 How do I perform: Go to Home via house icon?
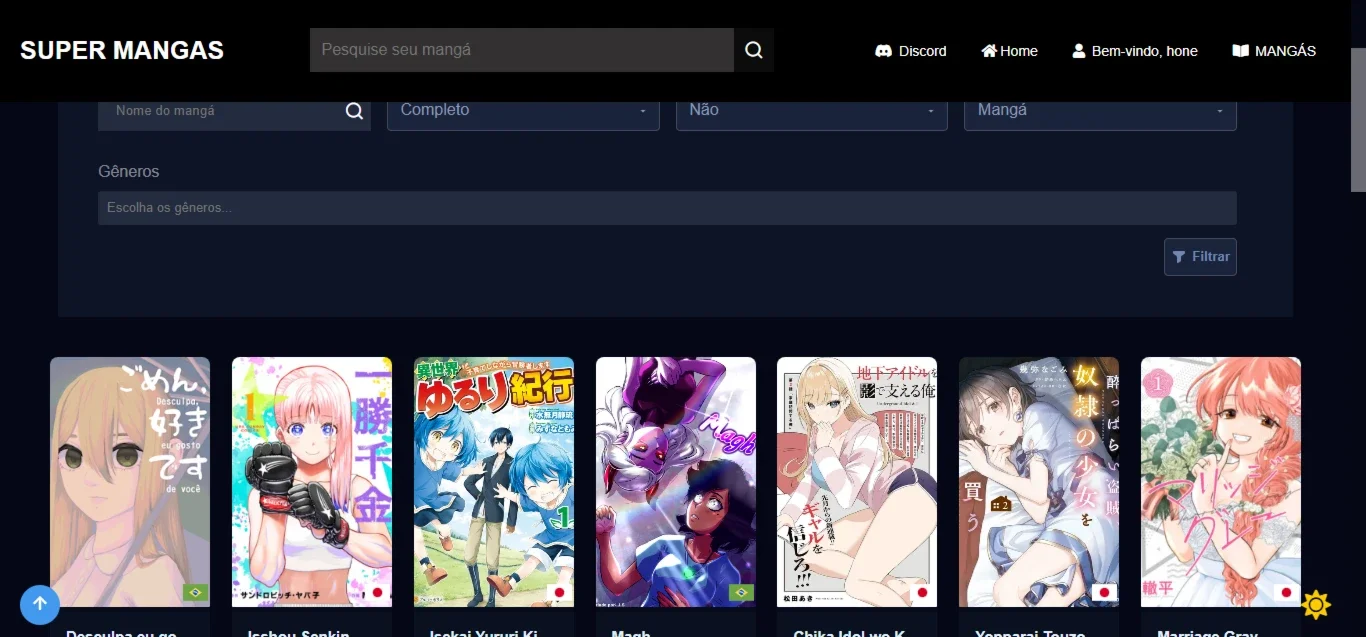coord(989,51)
